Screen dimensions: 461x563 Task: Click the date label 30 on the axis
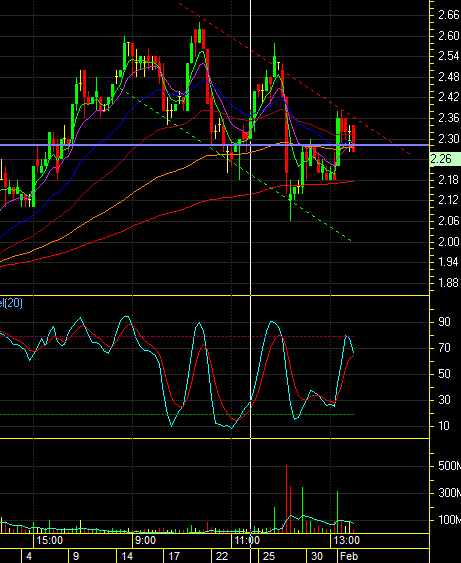pos(317,557)
